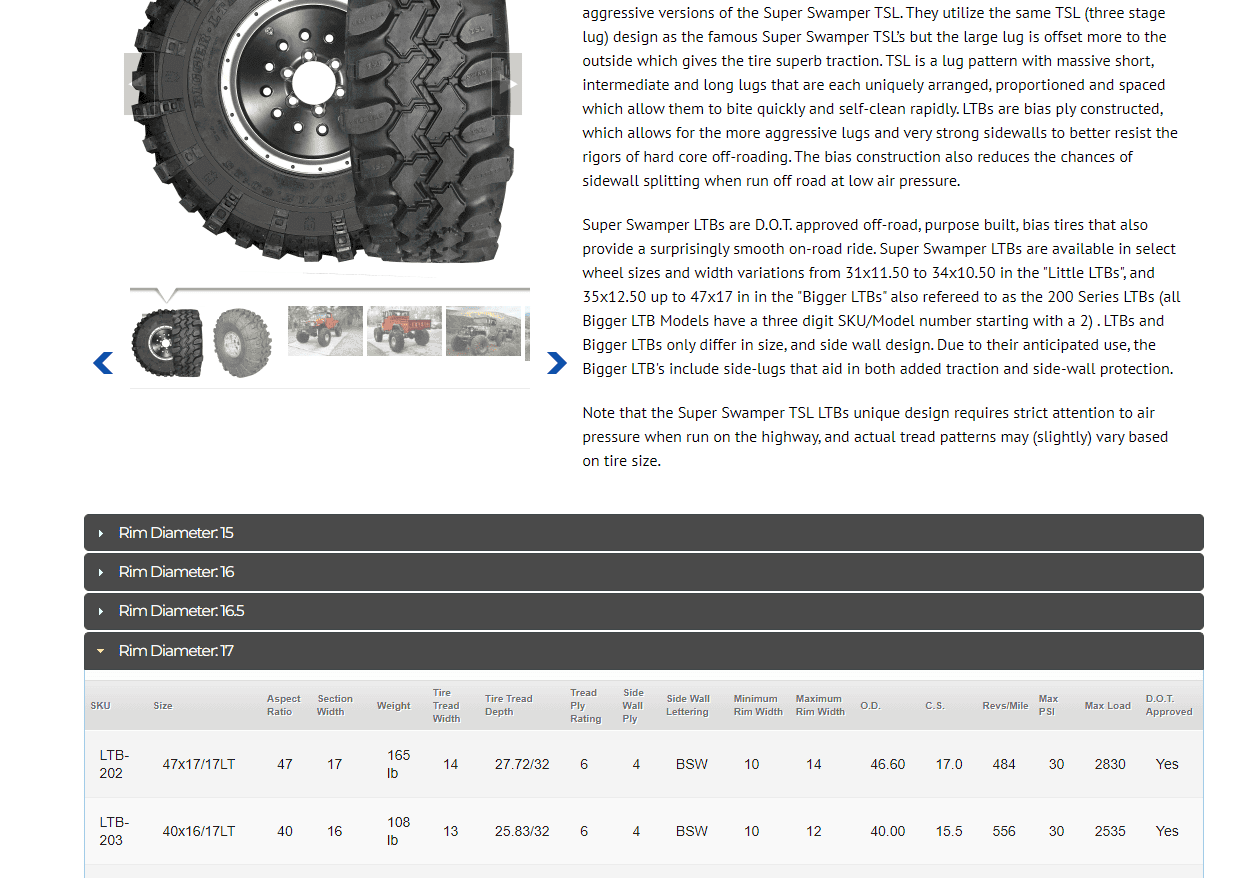Click the blue next thumbnails arrow
The image size is (1237, 878).
point(557,363)
